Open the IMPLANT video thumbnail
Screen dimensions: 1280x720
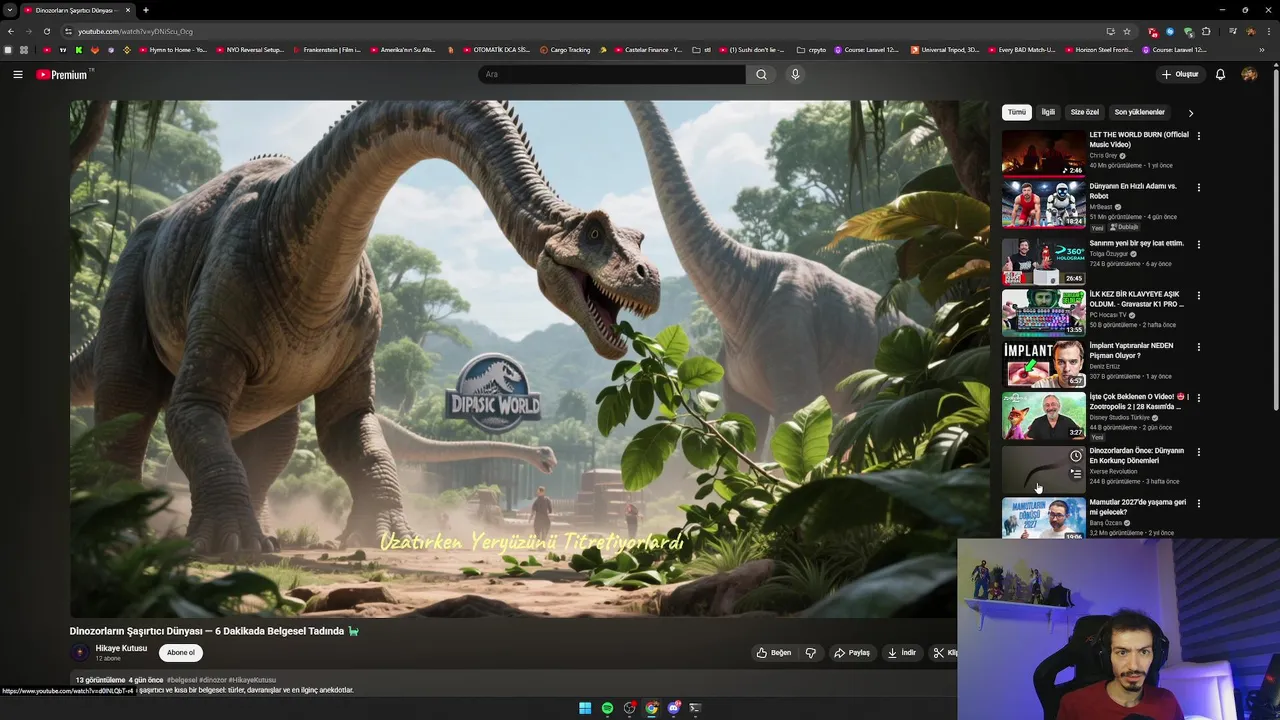pyautogui.click(x=1043, y=364)
